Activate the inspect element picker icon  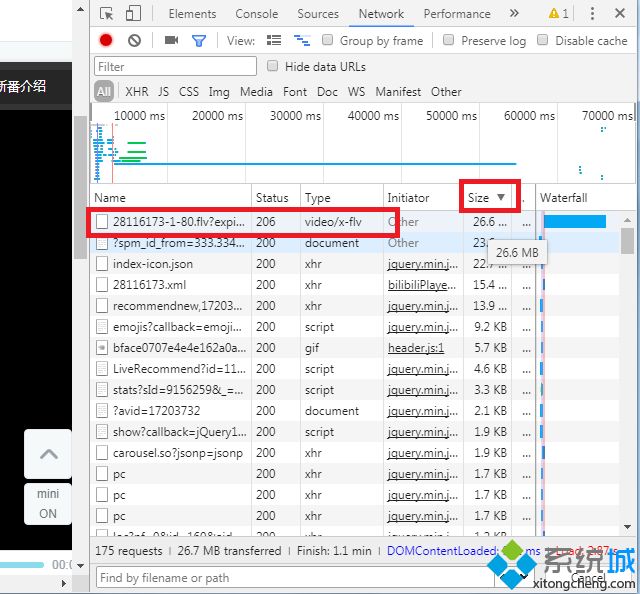(107, 13)
